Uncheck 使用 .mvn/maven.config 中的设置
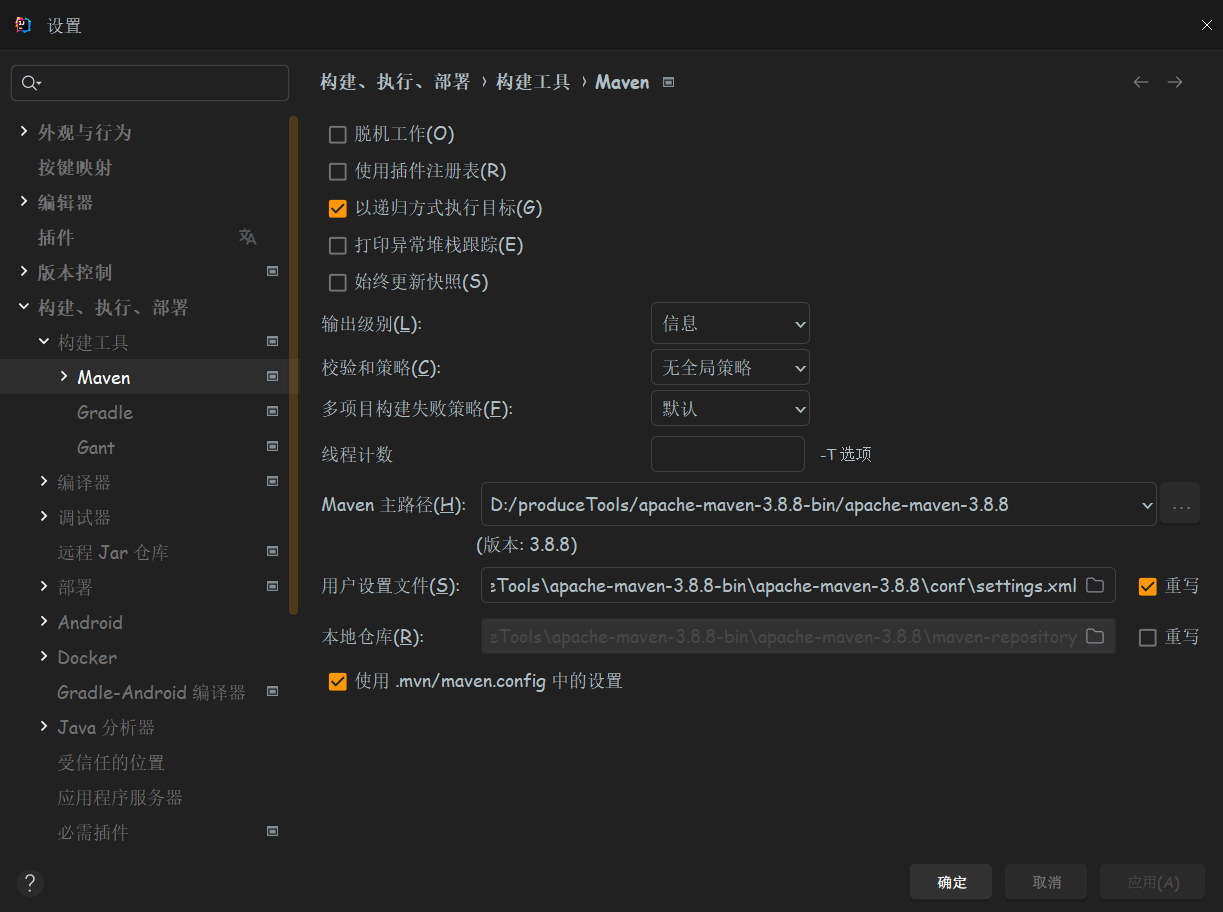 coord(338,682)
